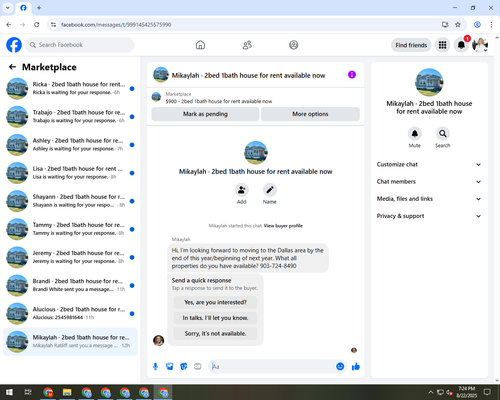Select Mikaylah's conversation in the list
500x400 pixels.
point(70,342)
